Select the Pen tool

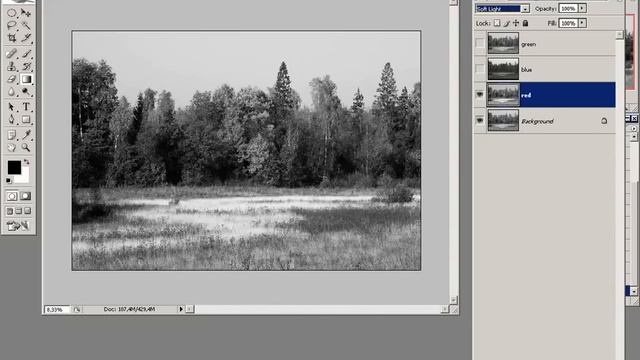[x=11, y=119]
